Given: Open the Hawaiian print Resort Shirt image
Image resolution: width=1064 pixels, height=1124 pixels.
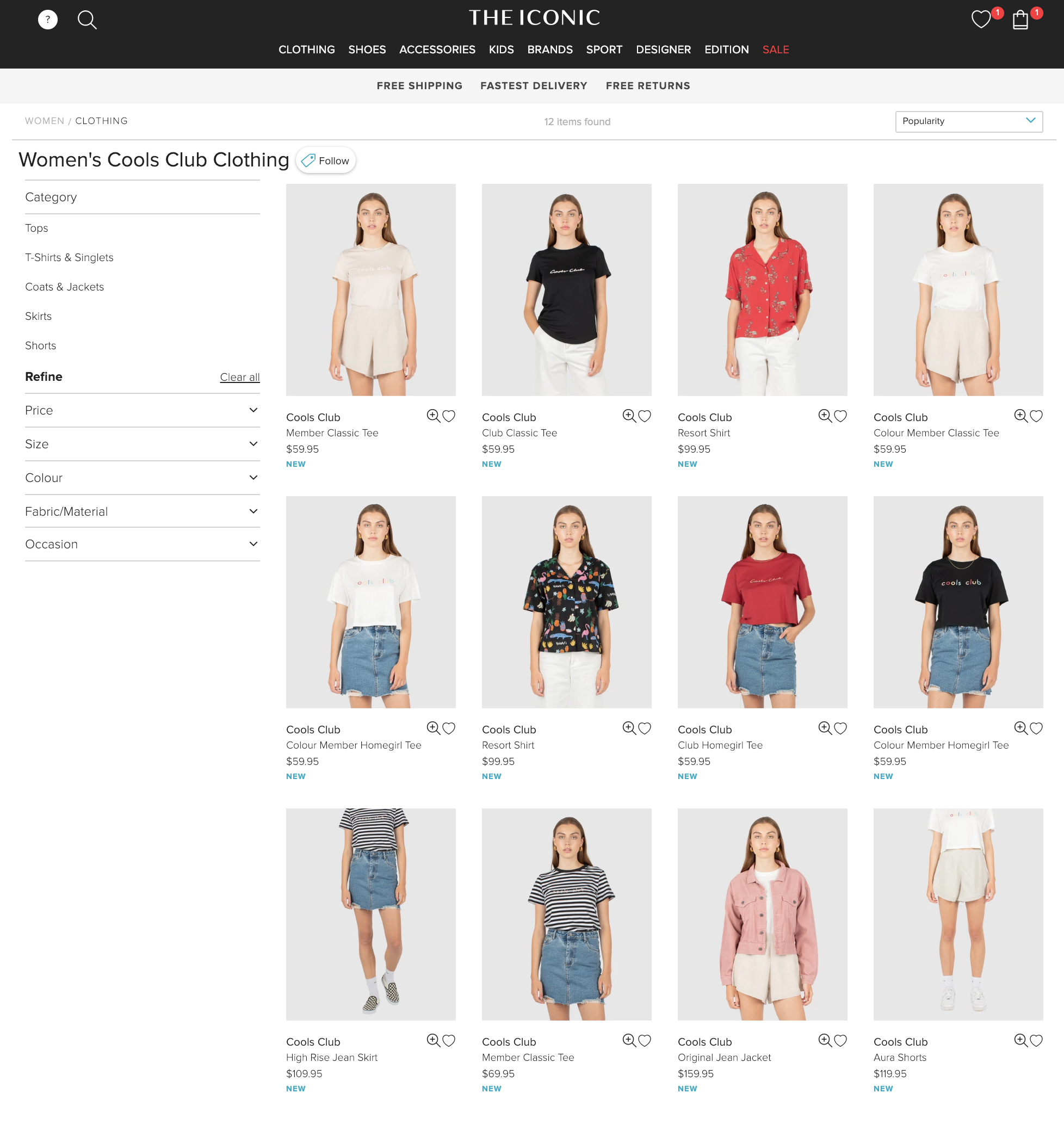Looking at the screenshot, I should coord(566,602).
